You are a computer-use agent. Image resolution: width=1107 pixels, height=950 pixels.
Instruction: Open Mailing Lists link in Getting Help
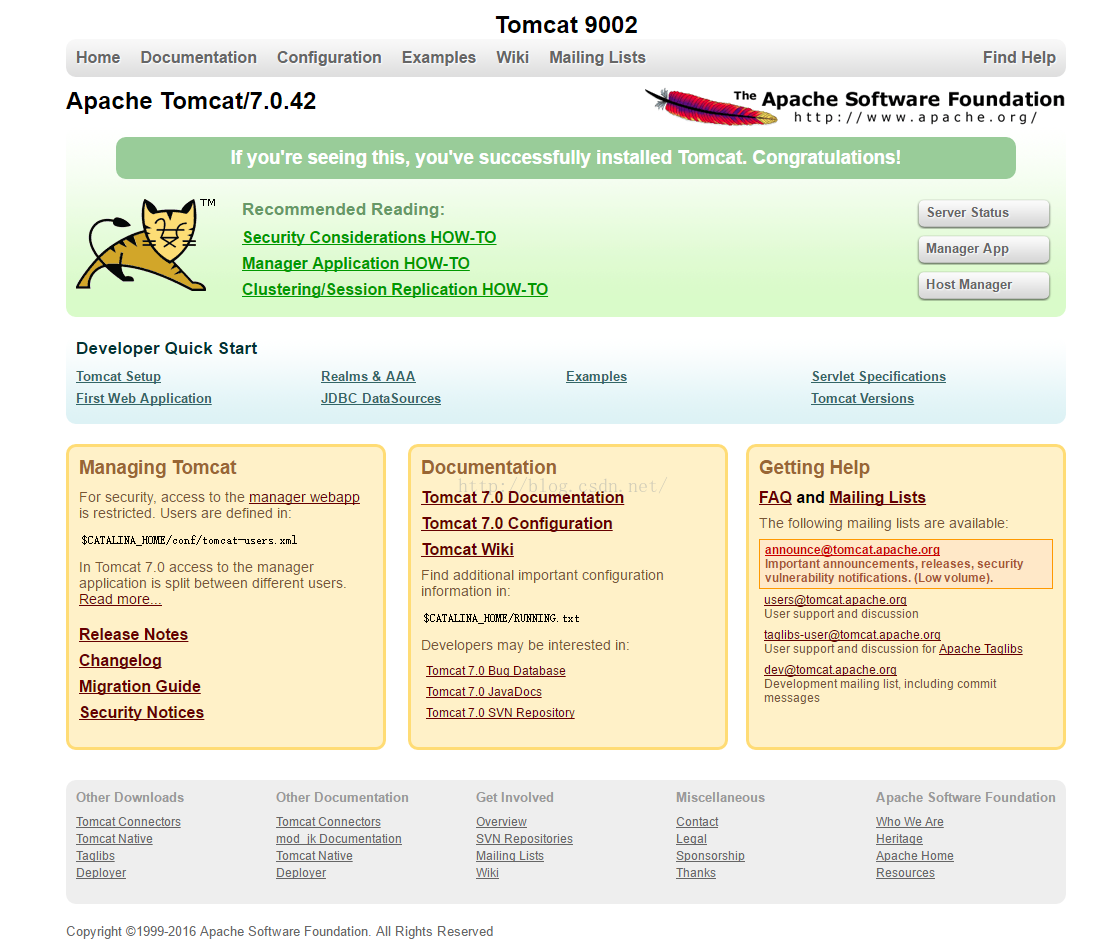pos(877,498)
